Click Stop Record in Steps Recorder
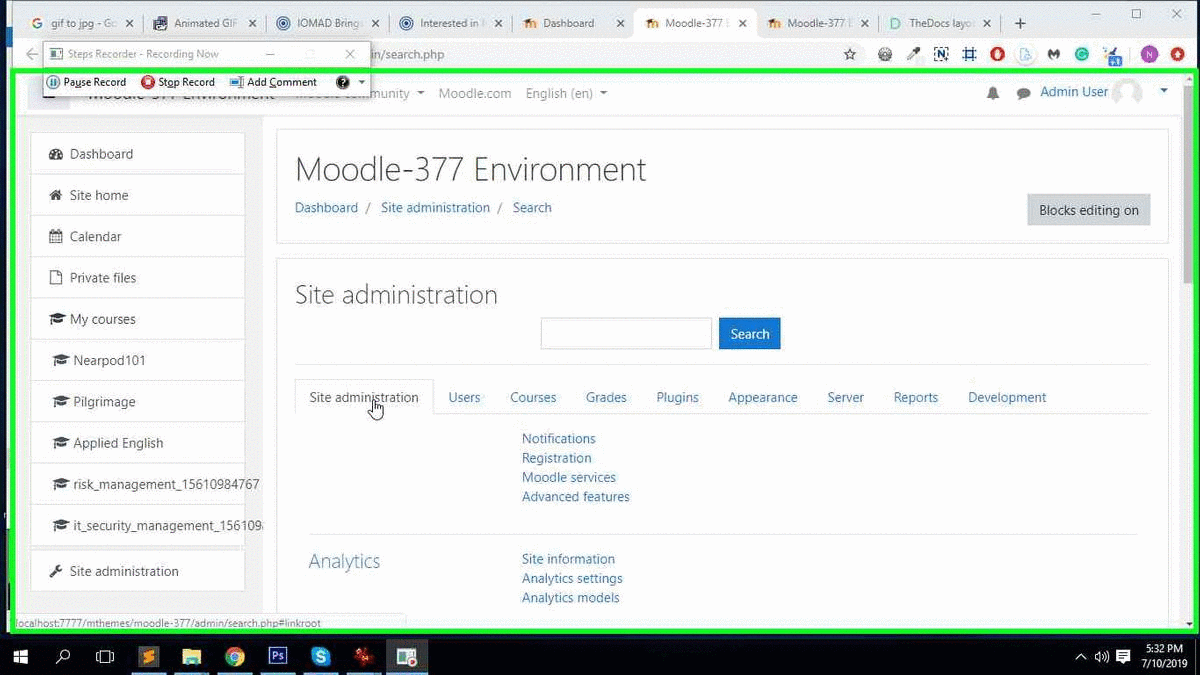 coord(178,82)
